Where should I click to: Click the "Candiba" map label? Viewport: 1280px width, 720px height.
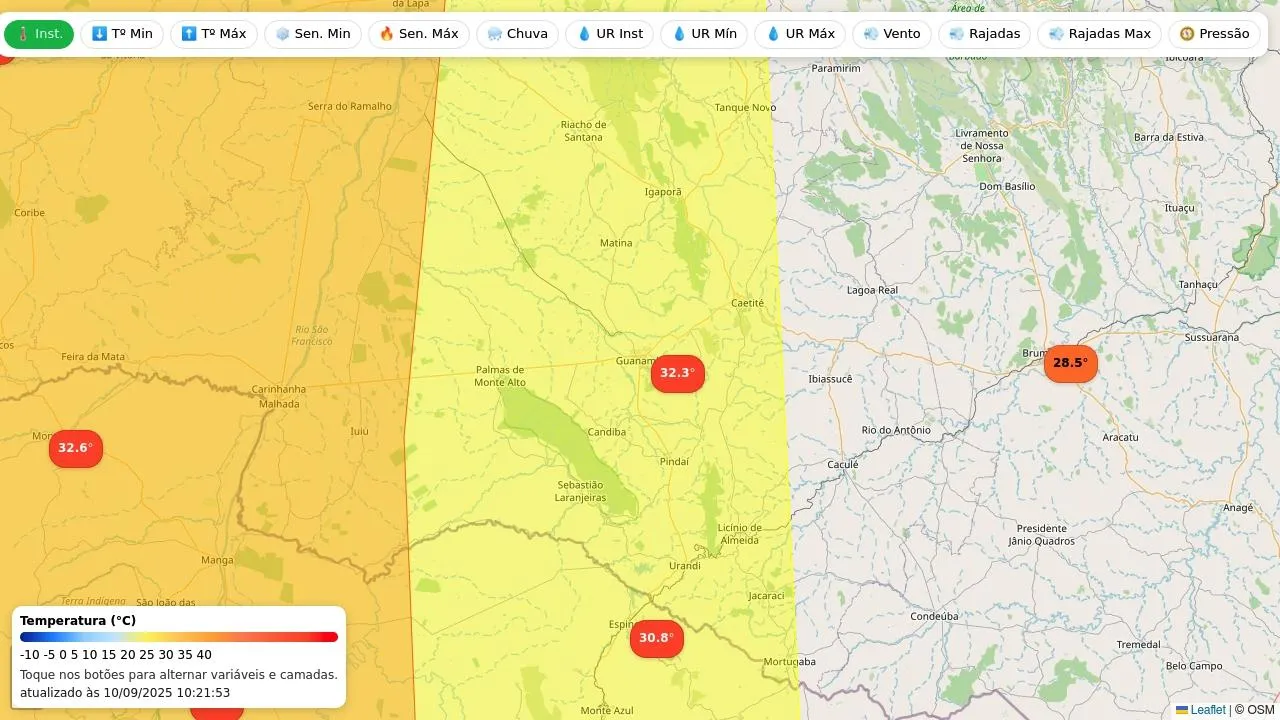tap(607, 432)
